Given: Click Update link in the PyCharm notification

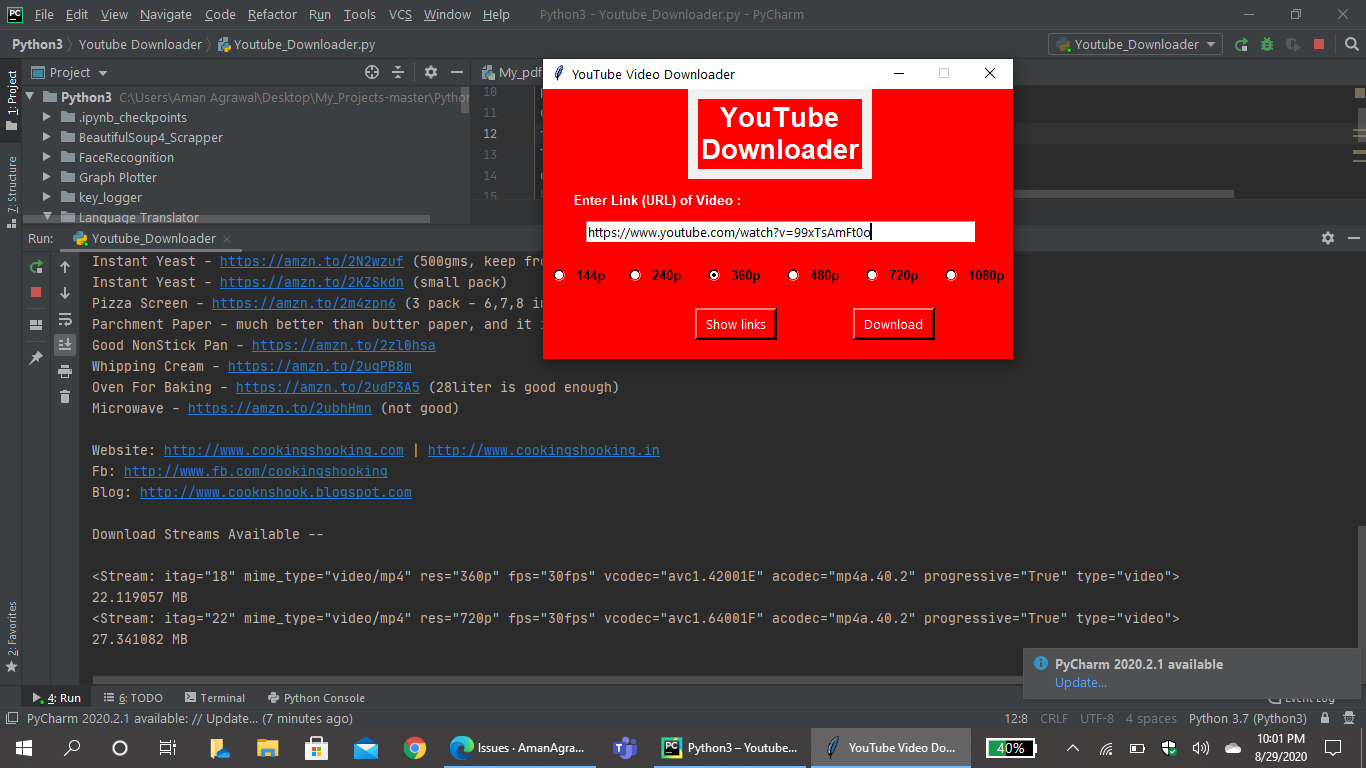Looking at the screenshot, I should point(1080,682).
